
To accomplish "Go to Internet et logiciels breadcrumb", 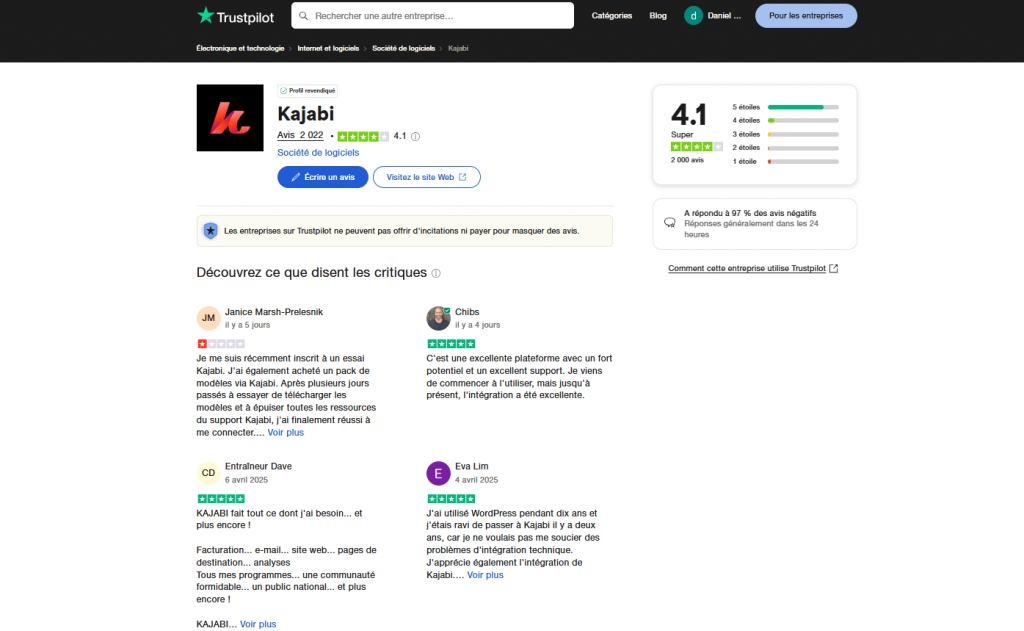I will [328, 48].
